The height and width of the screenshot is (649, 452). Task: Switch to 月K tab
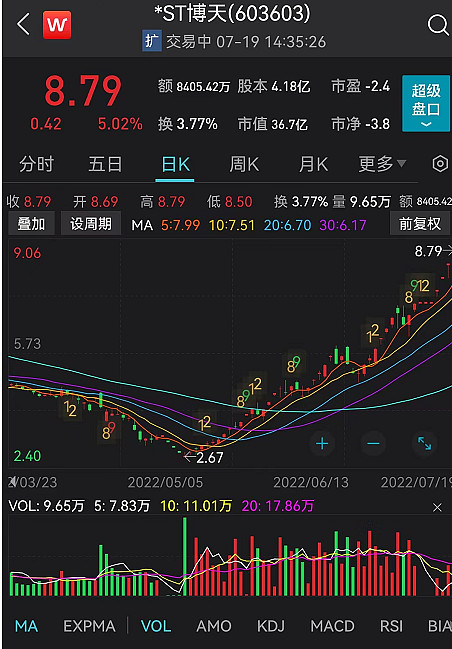313,165
